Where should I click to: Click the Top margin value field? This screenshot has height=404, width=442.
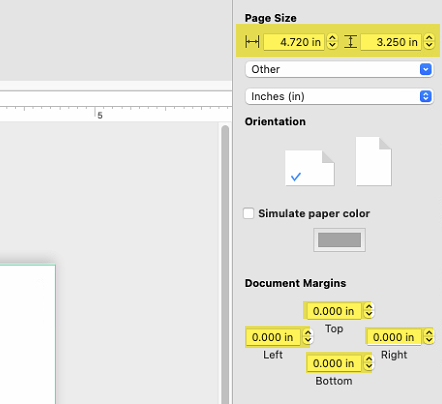click(x=334, y=311)
